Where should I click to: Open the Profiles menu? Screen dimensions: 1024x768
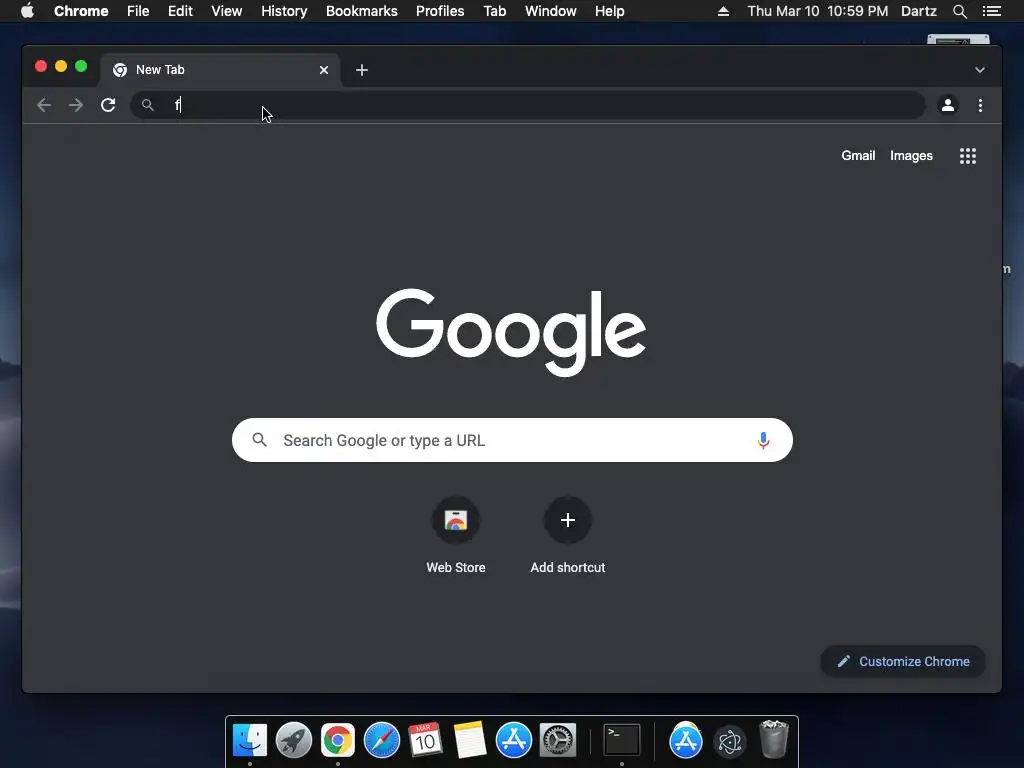tap(440, 11)
